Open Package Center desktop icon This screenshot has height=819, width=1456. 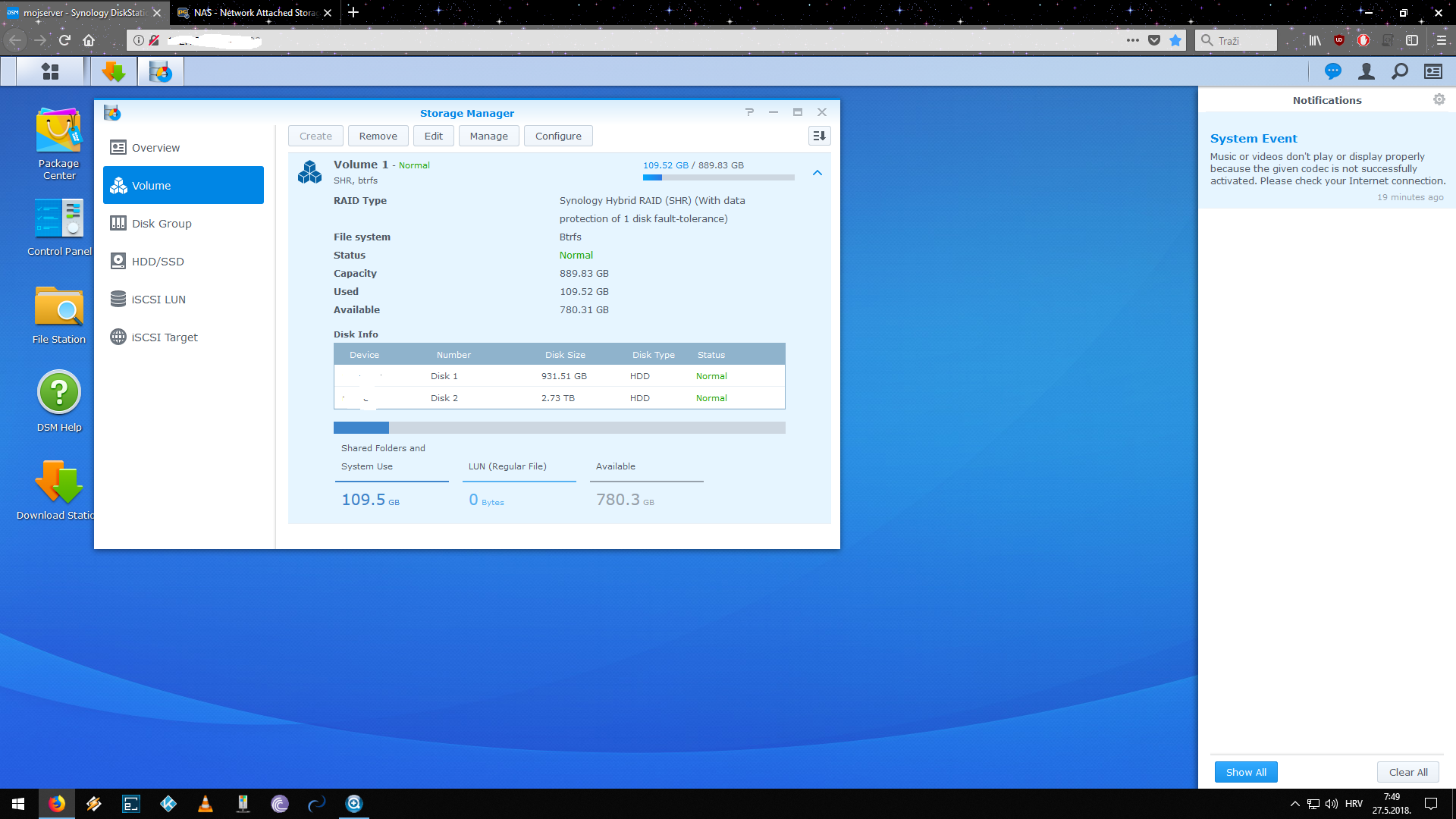click(58, 131)
